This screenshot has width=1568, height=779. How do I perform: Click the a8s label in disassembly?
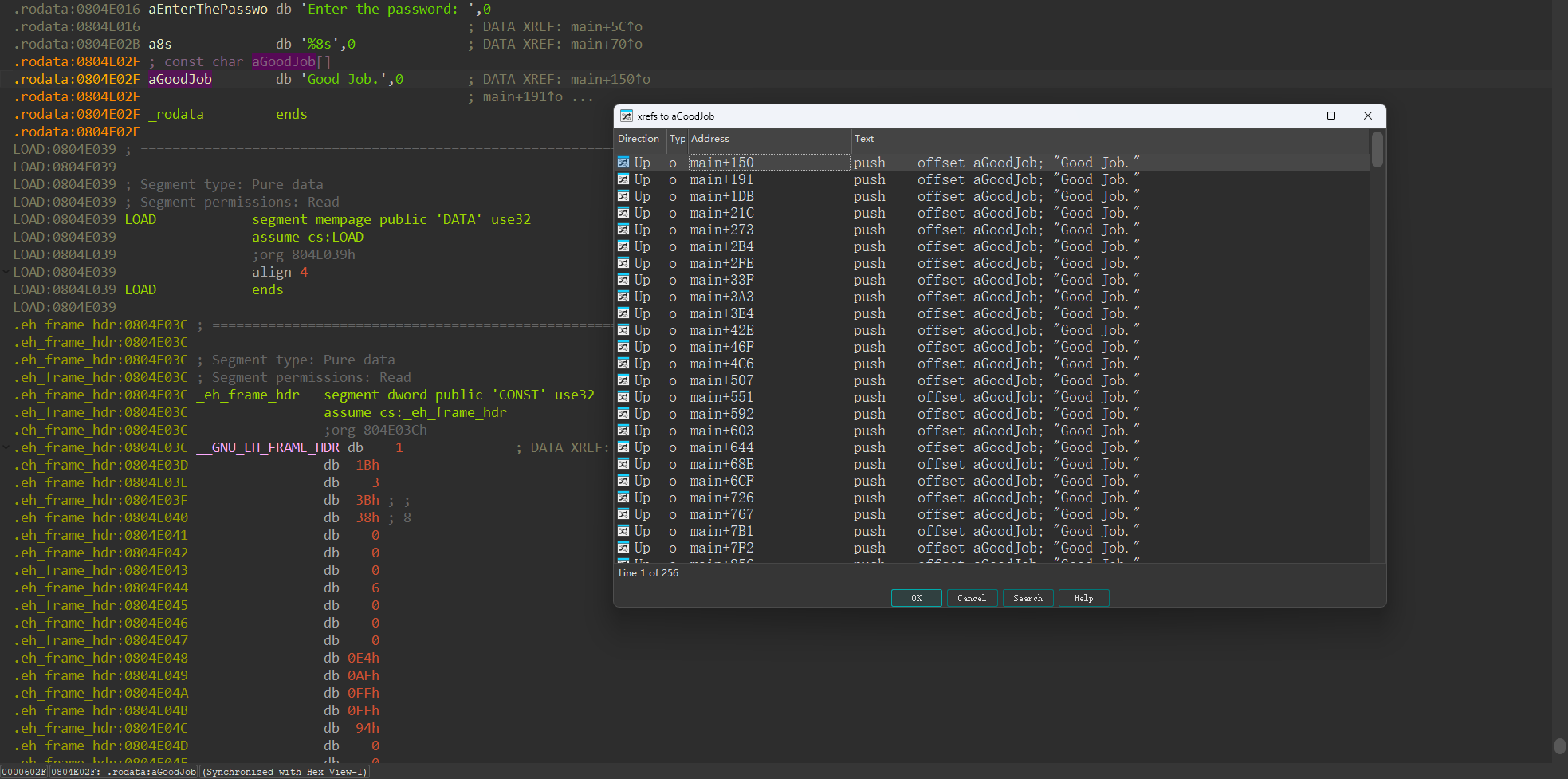point(160,45)
